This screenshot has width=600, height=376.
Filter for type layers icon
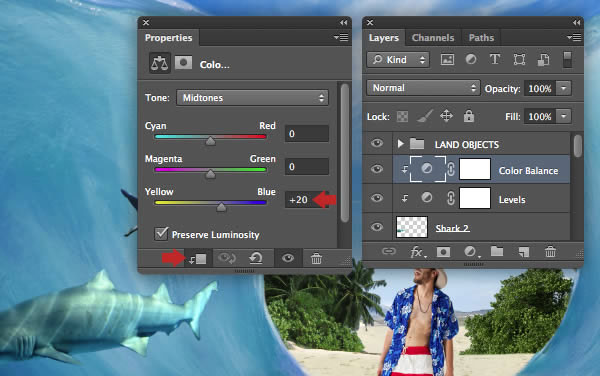click(495, 59)
